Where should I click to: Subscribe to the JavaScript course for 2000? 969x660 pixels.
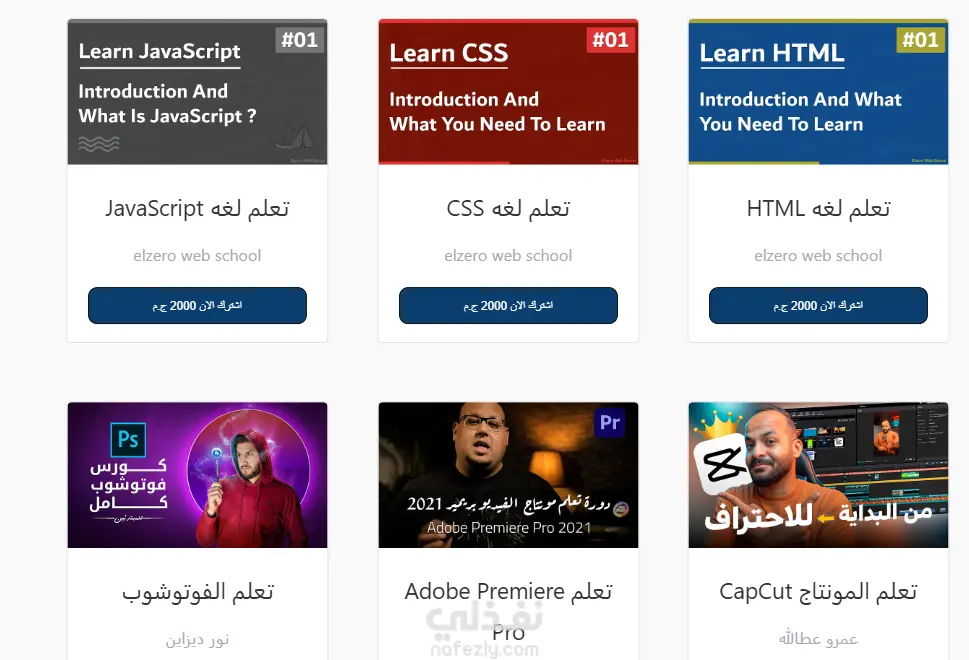(197, 305)
